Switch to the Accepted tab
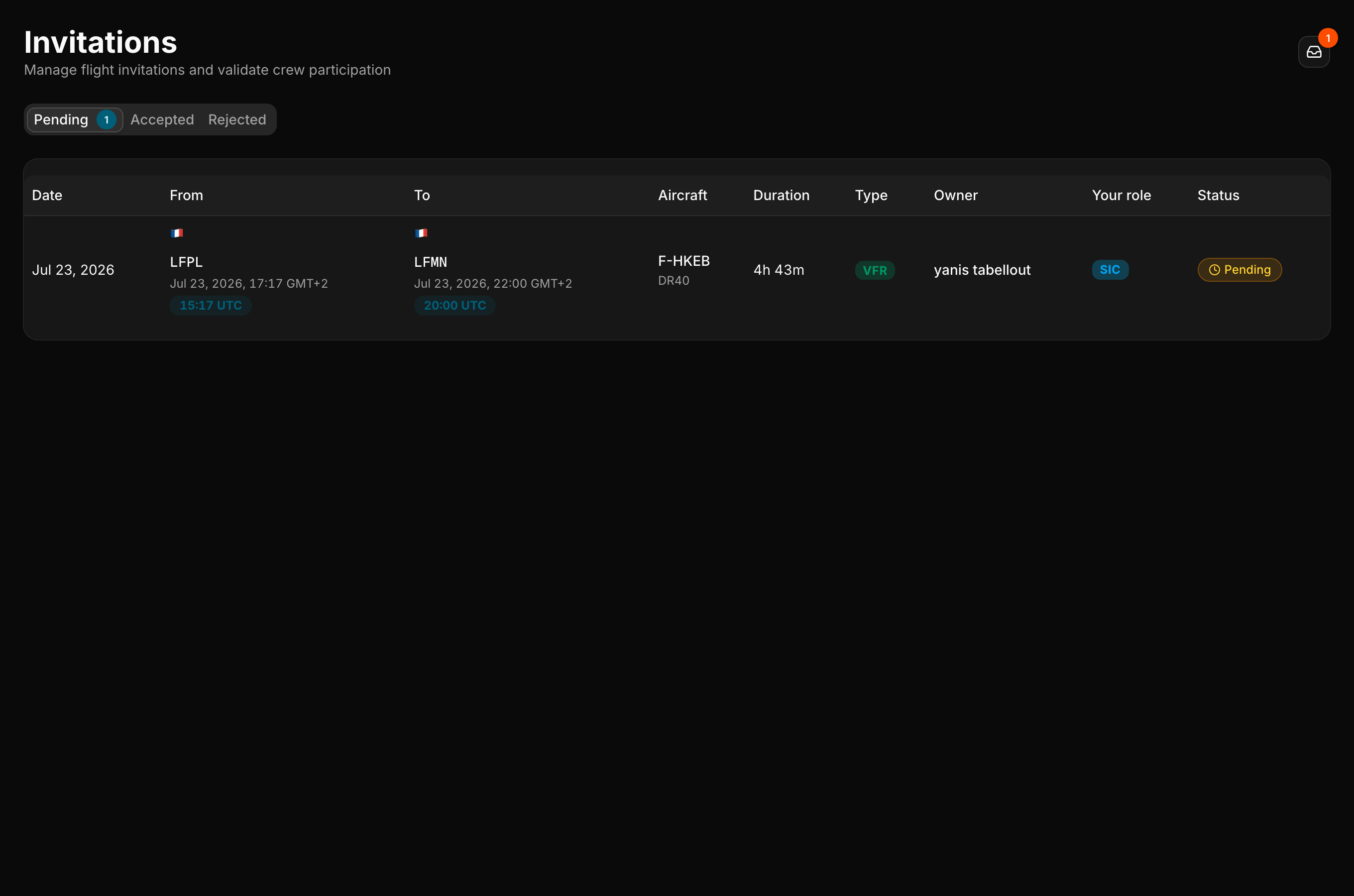This screenshot has width=1354, height=896. (162, 120)
